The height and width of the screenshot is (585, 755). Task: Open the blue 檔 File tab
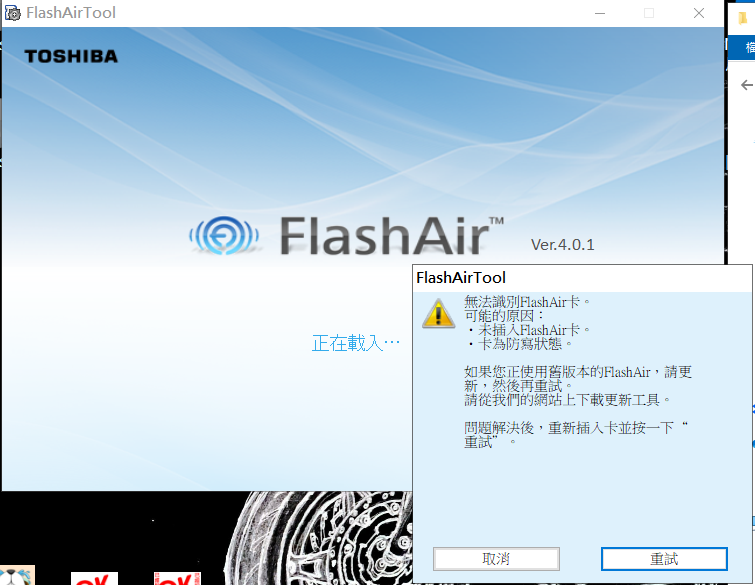[749, 47]
